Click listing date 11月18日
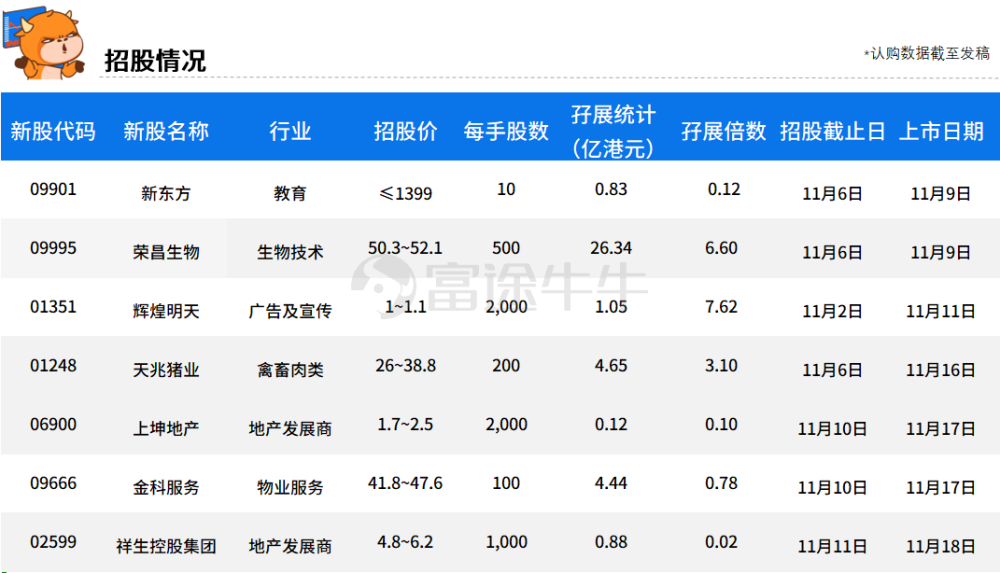This screenshot has height=573, width=1000. (x=941, y=546)
